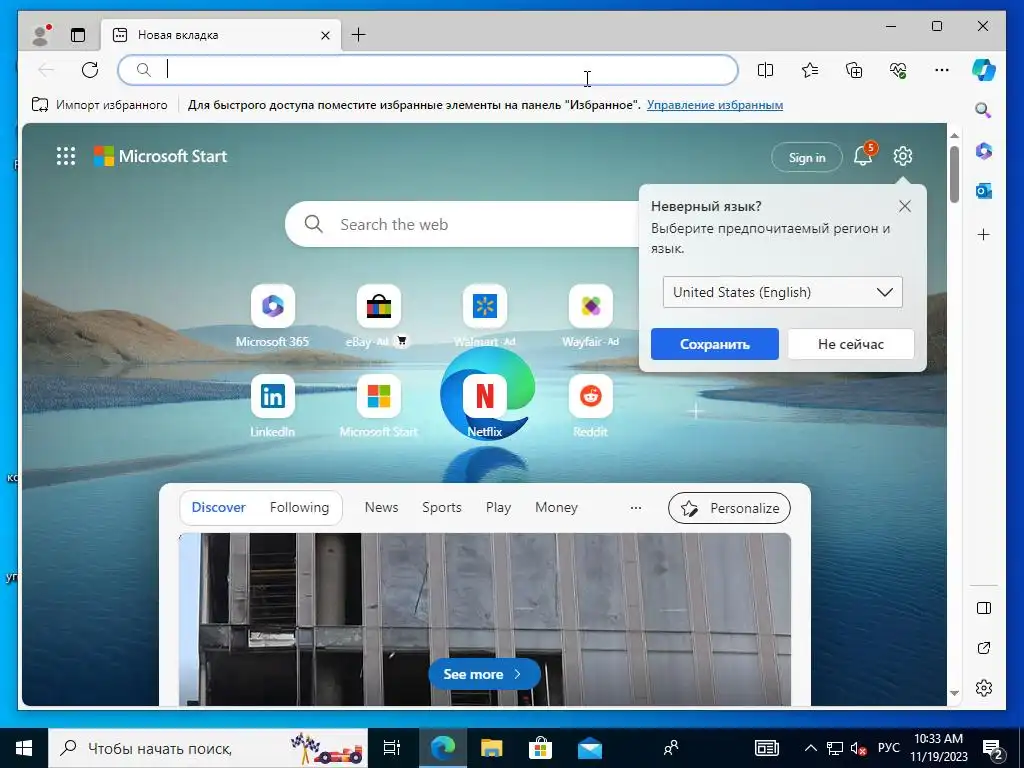Click the Не сейчас button
This screenshot has width=1024, height=768.
point(850,344)
